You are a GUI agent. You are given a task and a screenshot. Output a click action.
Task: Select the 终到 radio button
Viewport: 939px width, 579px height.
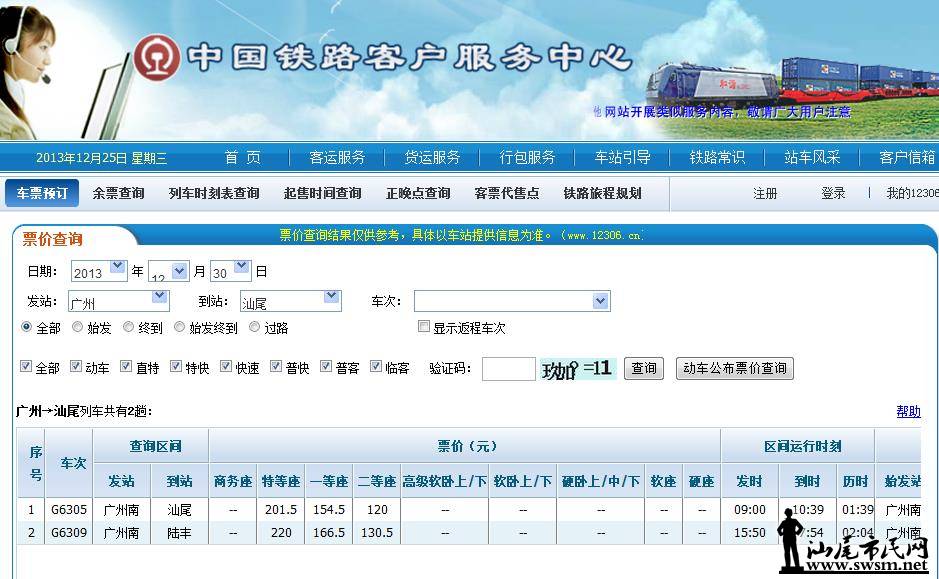click(128, 327)
